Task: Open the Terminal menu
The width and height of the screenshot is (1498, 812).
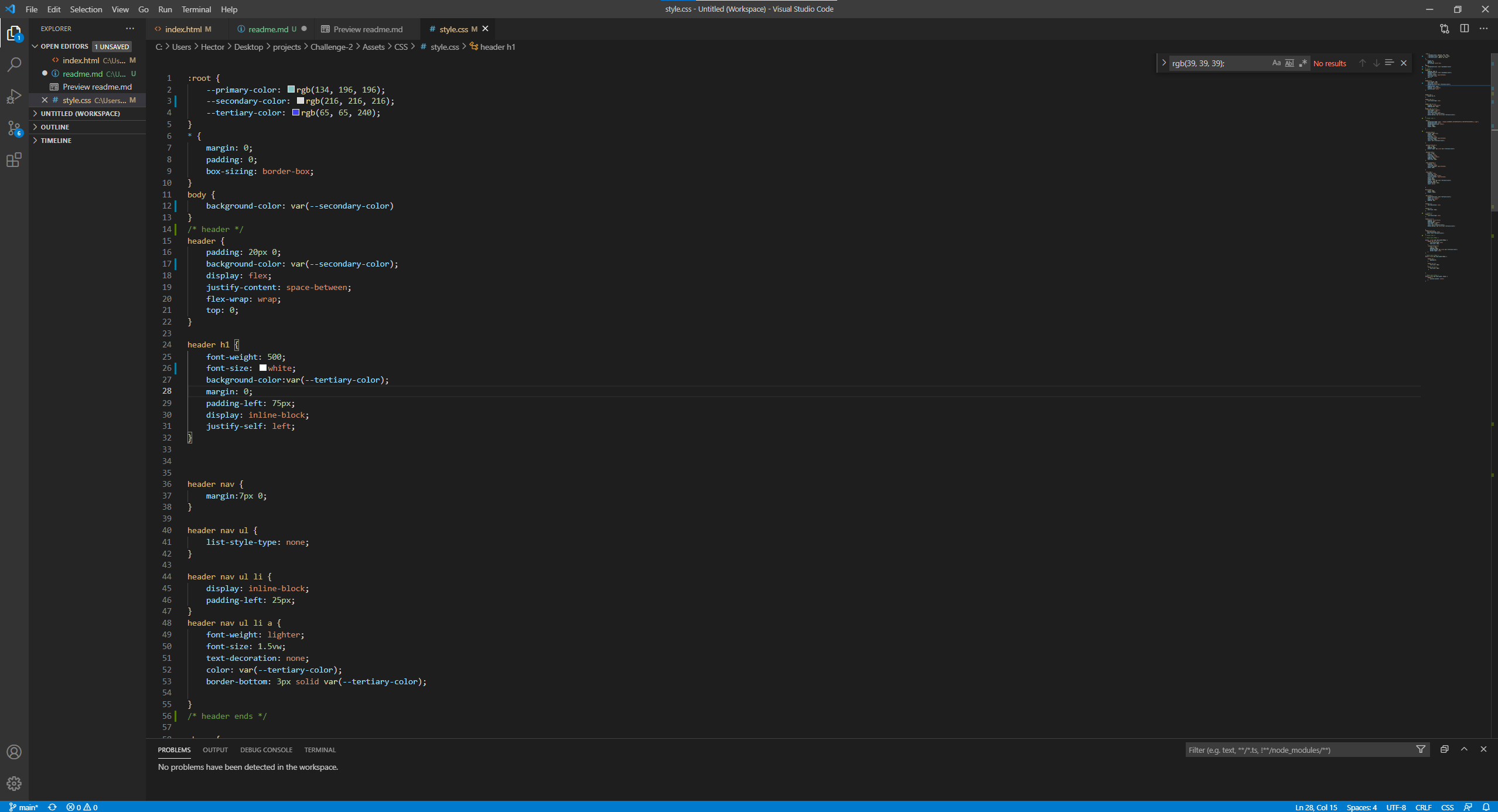Action: point(196,9)
